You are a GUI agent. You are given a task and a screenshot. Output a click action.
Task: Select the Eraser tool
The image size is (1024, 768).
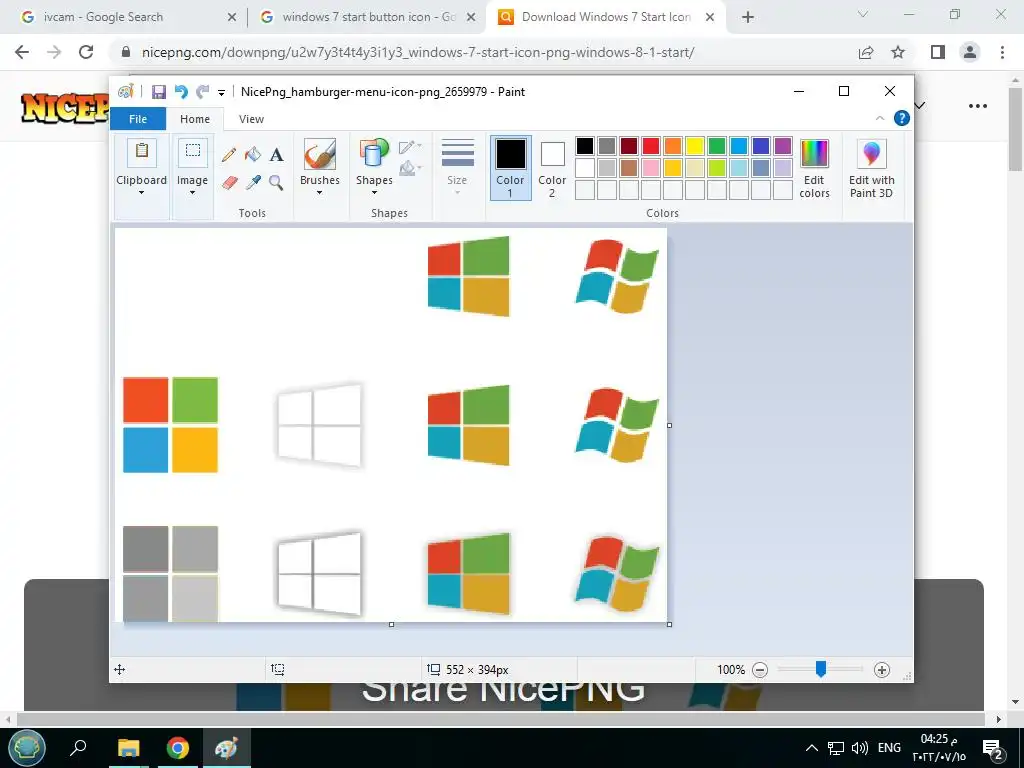229,182
